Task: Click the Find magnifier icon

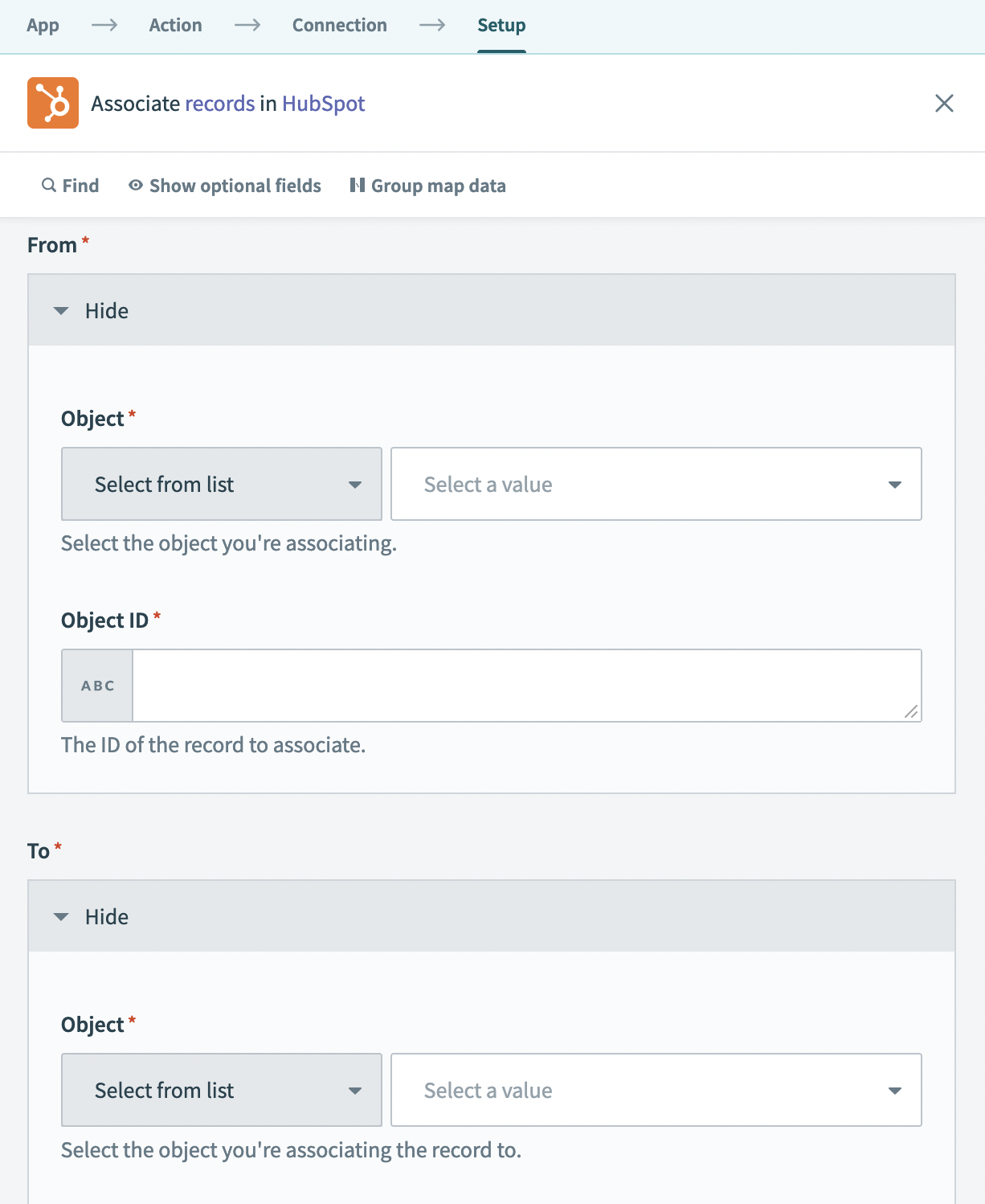Action: pyautogui.click(x=49, y=186)
